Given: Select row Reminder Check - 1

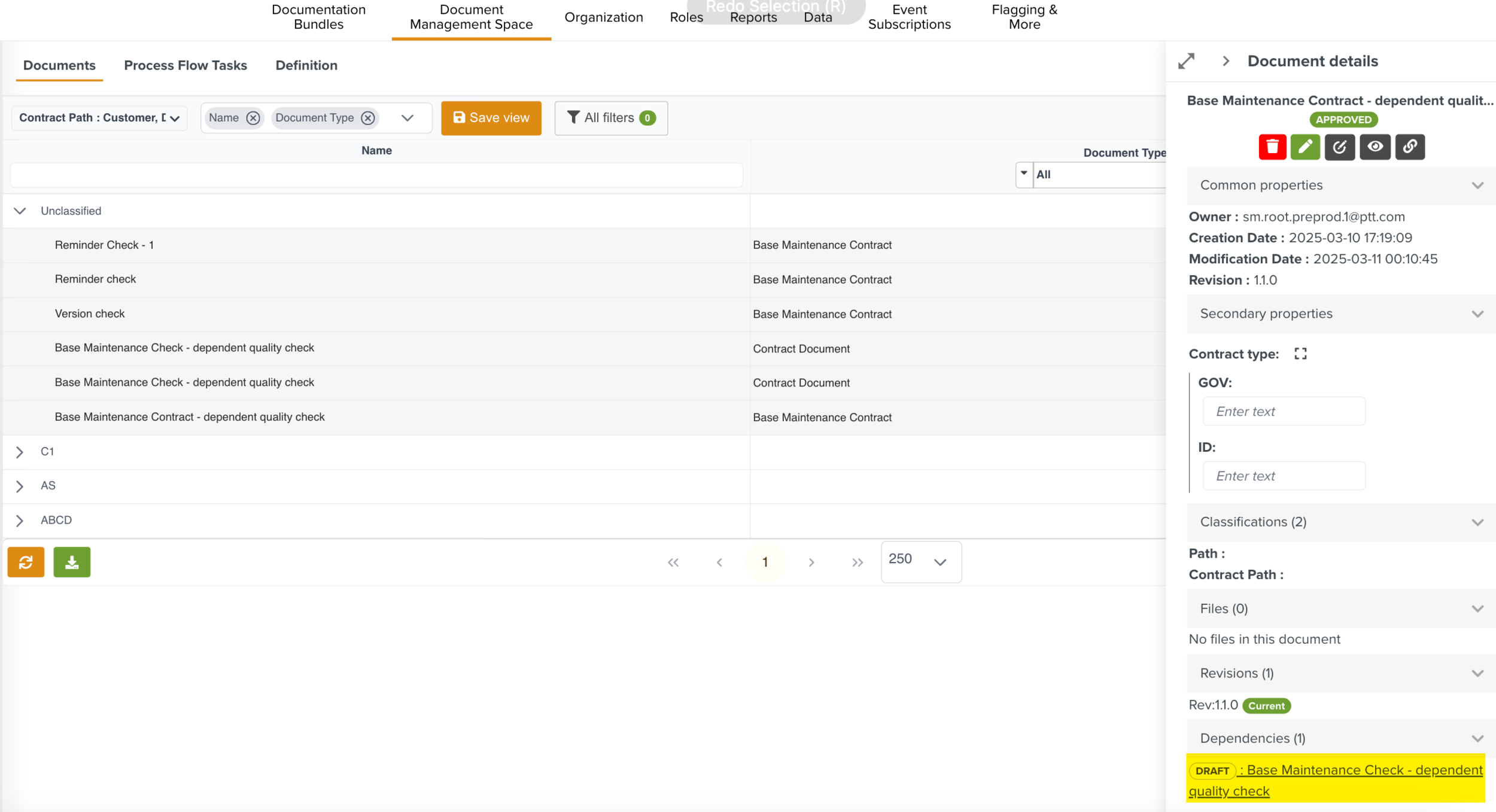Looking at the screenshot, I should (584, 245).
